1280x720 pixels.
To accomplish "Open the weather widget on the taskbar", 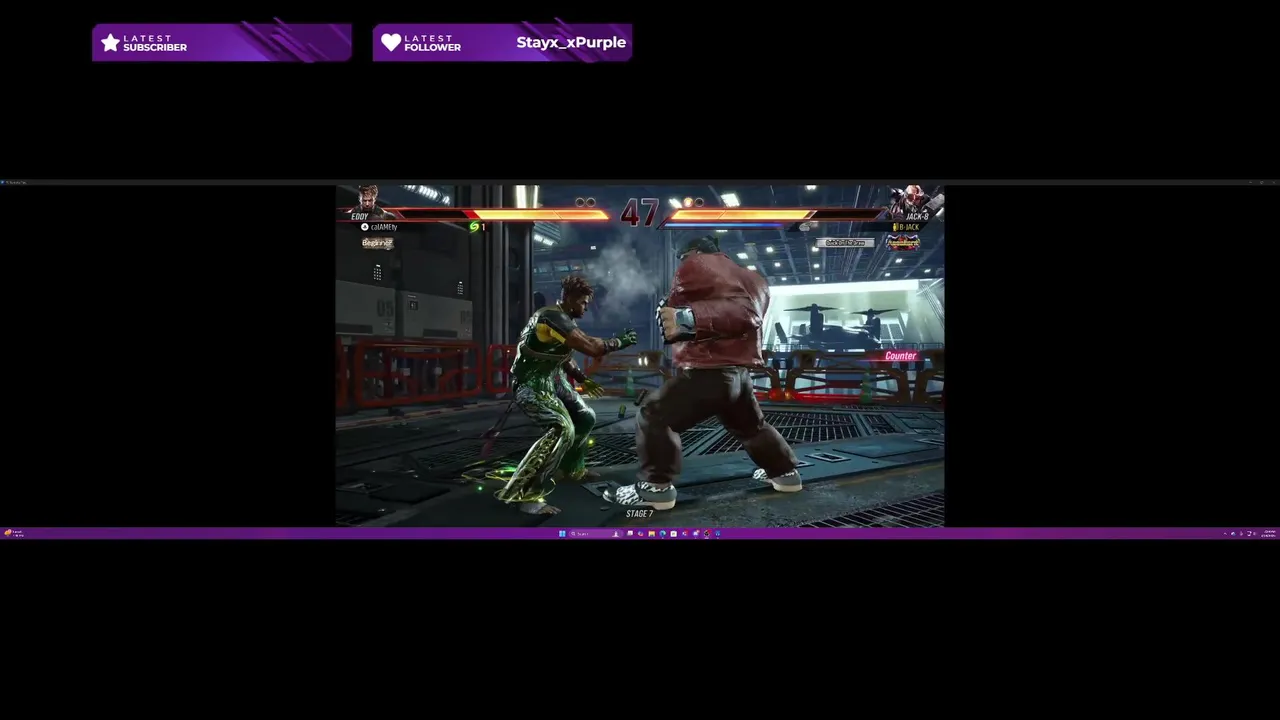I will tap(13, 534).
